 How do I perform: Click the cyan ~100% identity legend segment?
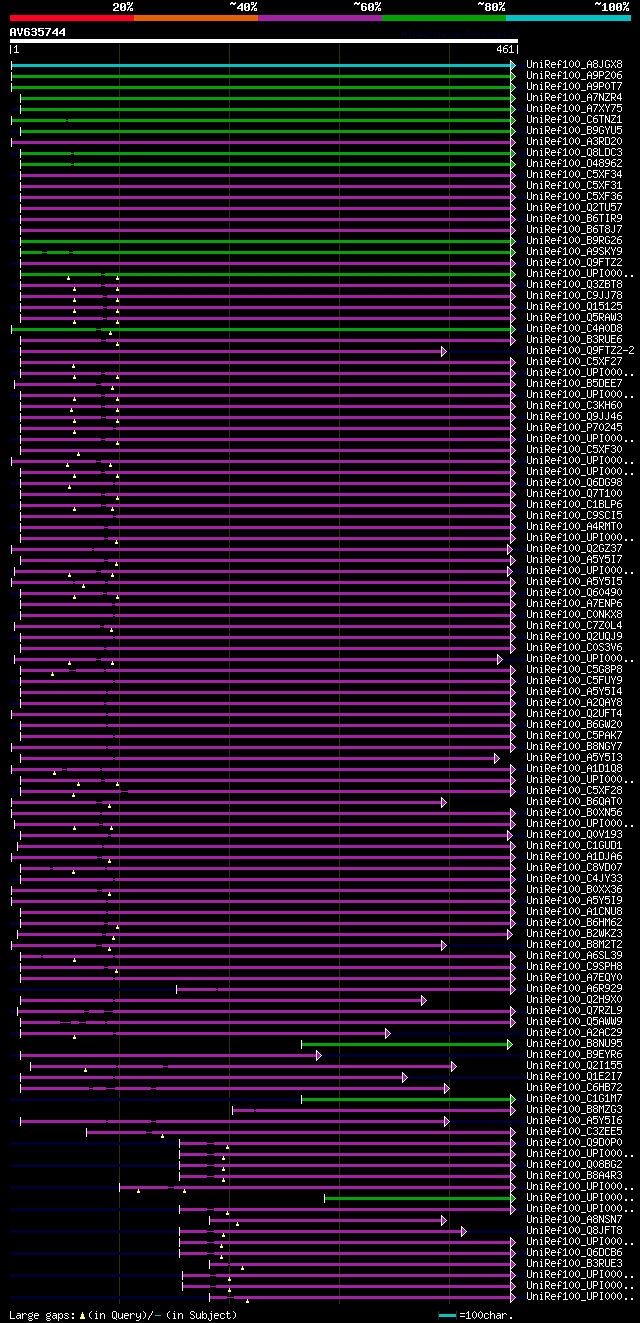coord(568,17)
